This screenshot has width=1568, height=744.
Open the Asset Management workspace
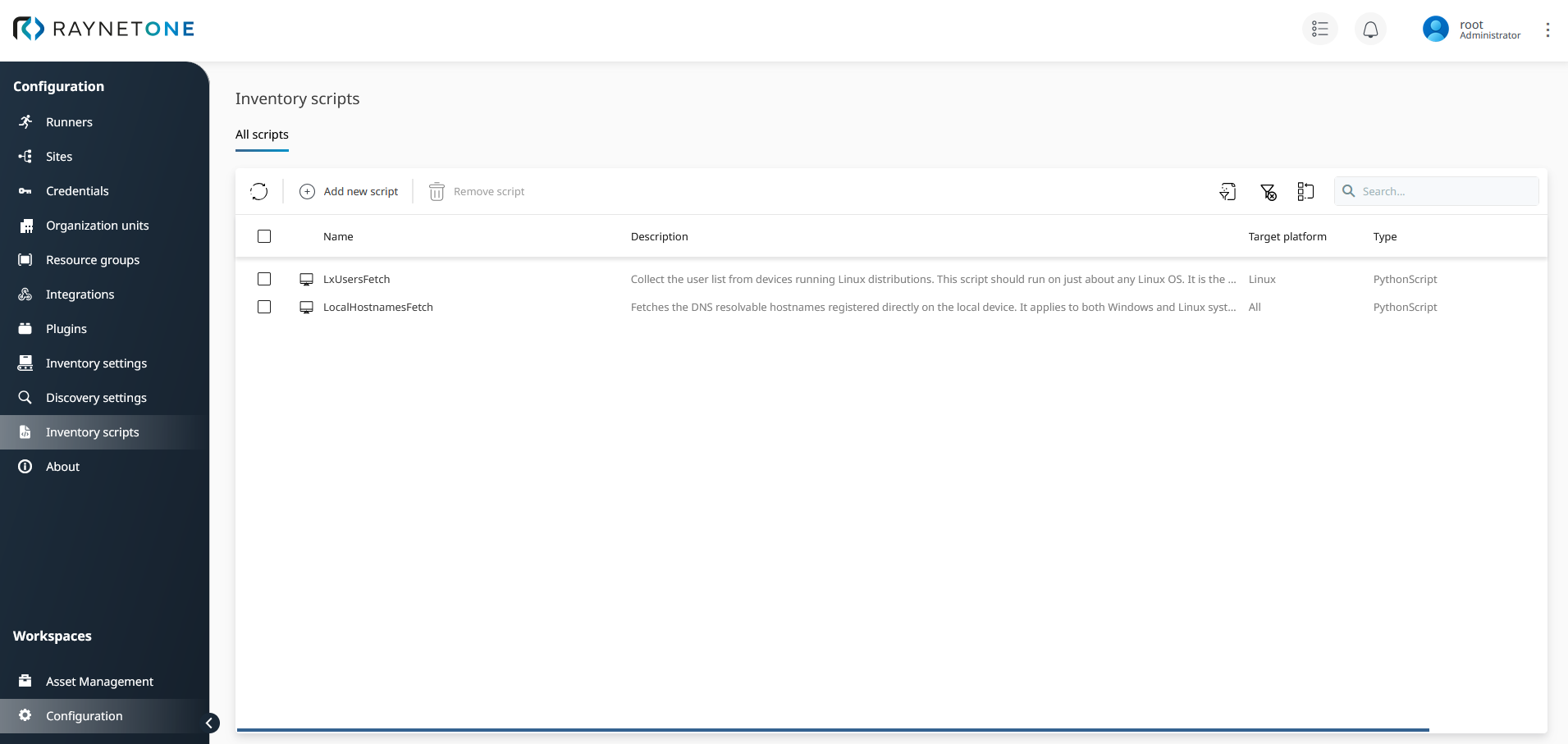click(x=99, y=681)
